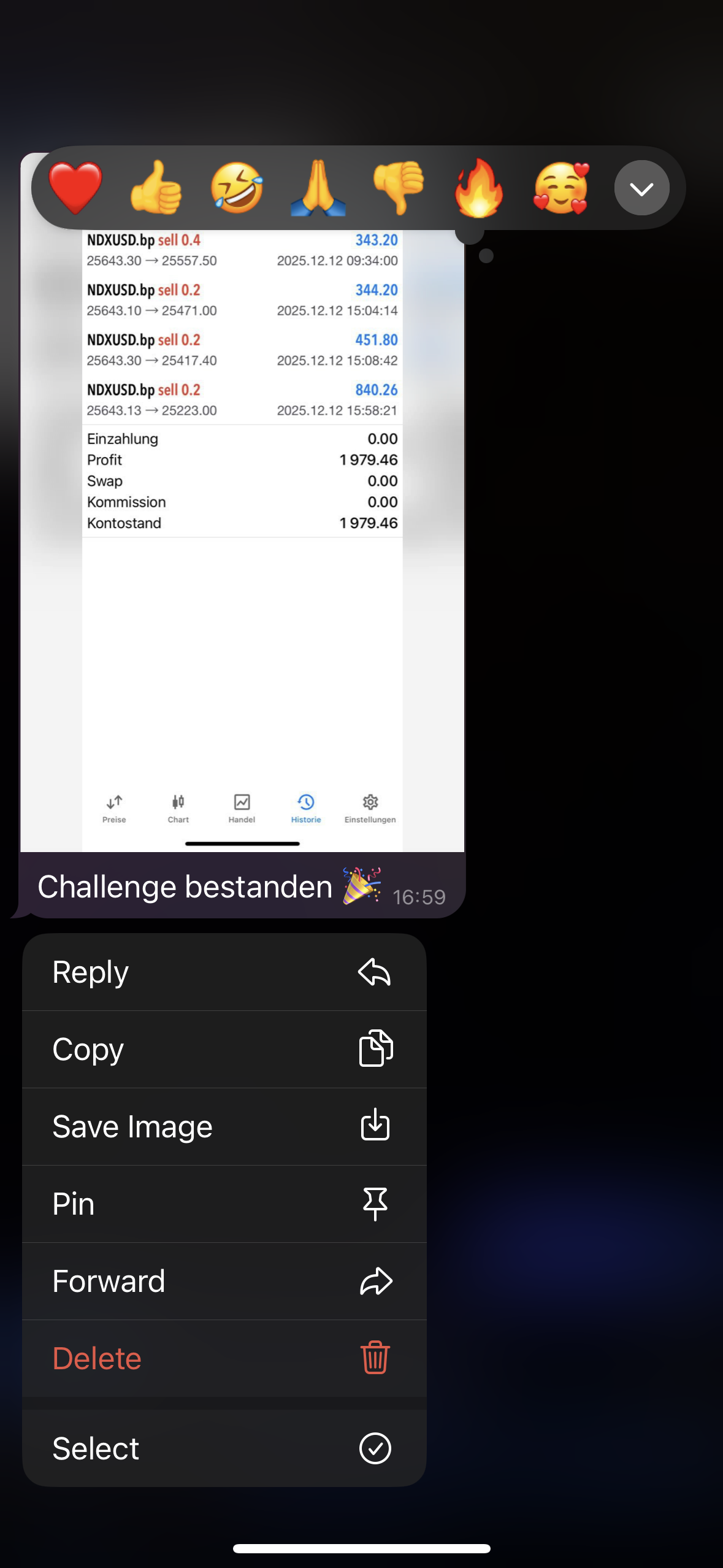The height and width of the screenshot is (1568, 723).
Task: Choose Reply from the context menu
Action: (x=224, y=972)
